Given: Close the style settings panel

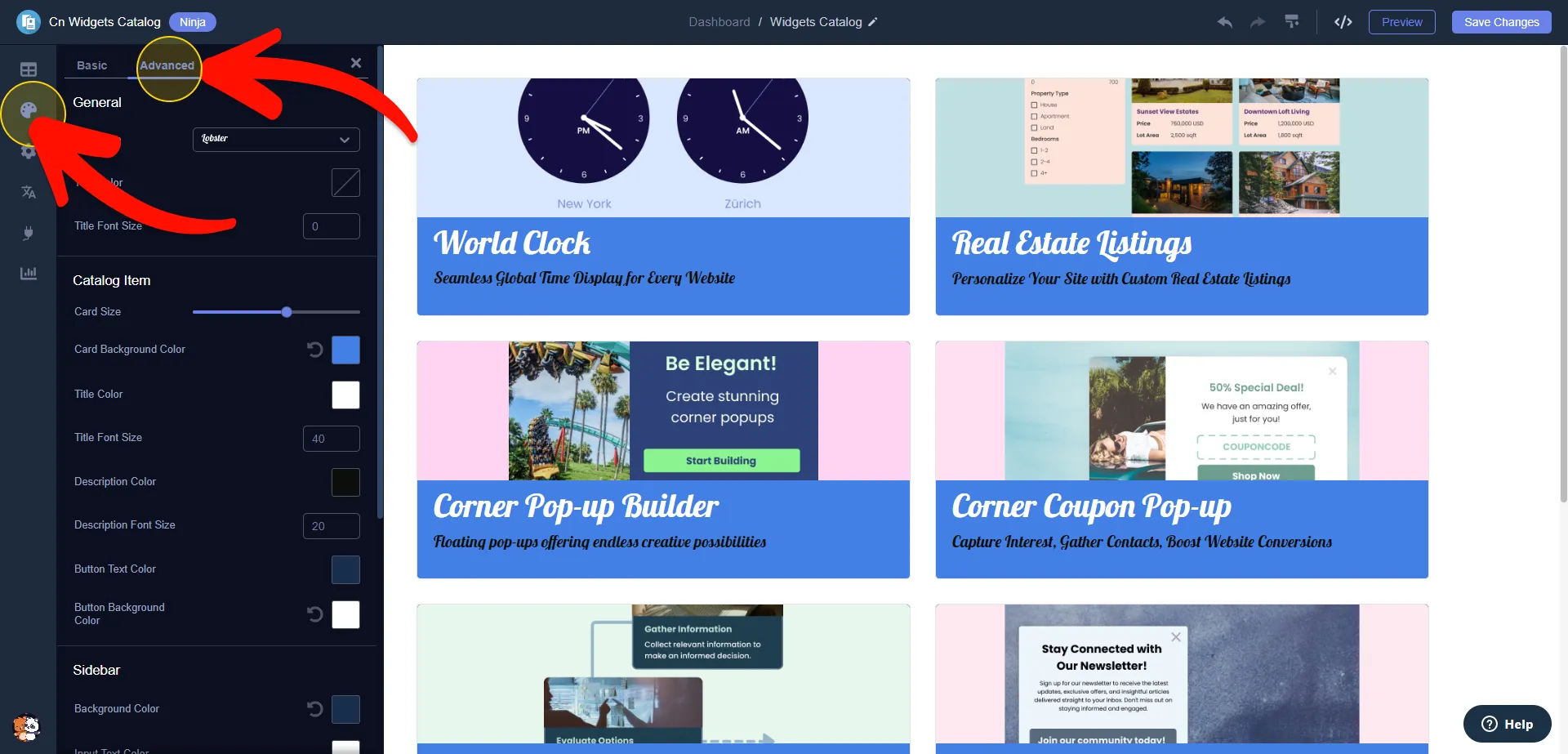Looking at the screenshot, I should click(x=356, y=63).
